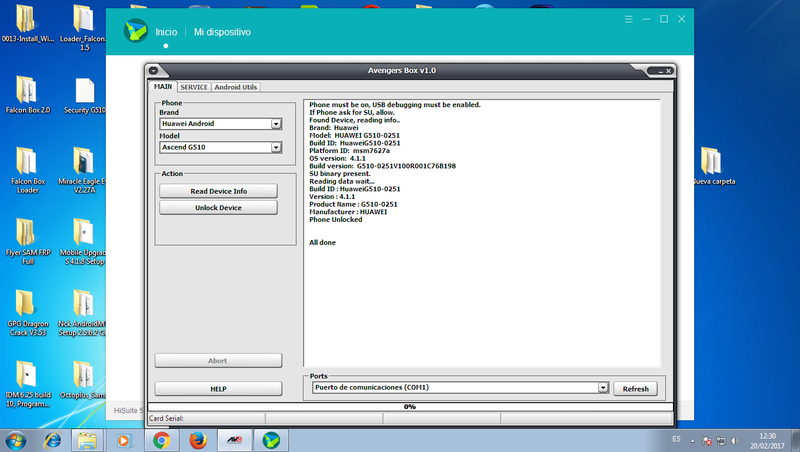The image size is (800, 452).
Task: Show hidden tray icons arrow
Action: click(692, 441)
